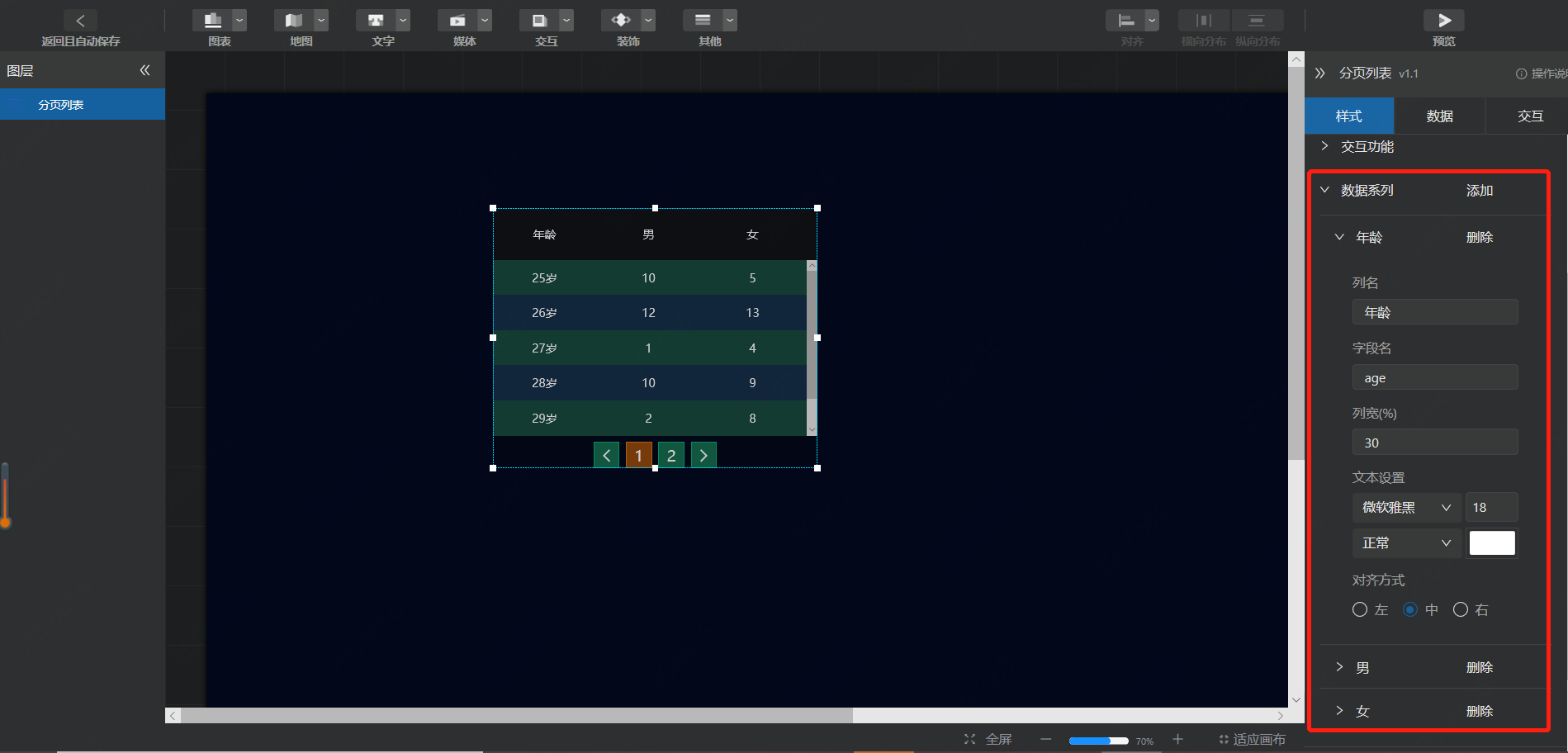1568x753 pixels.
Task: Delete the 女 series
Action: click(1480, 711)
